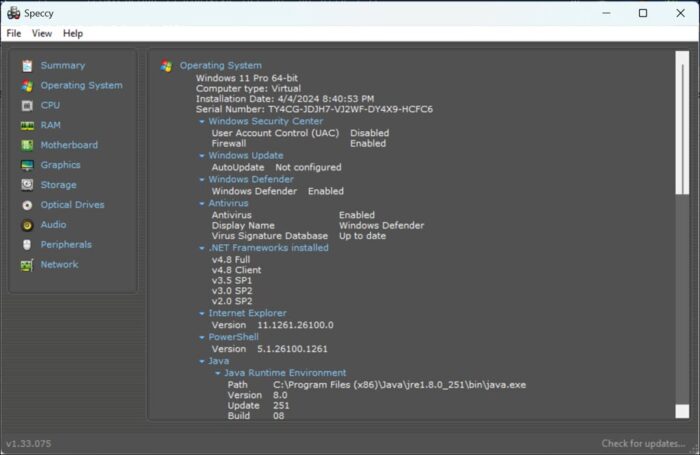700x455 pixels.
Task: Show the RAM section
Action: coord(50,125)
